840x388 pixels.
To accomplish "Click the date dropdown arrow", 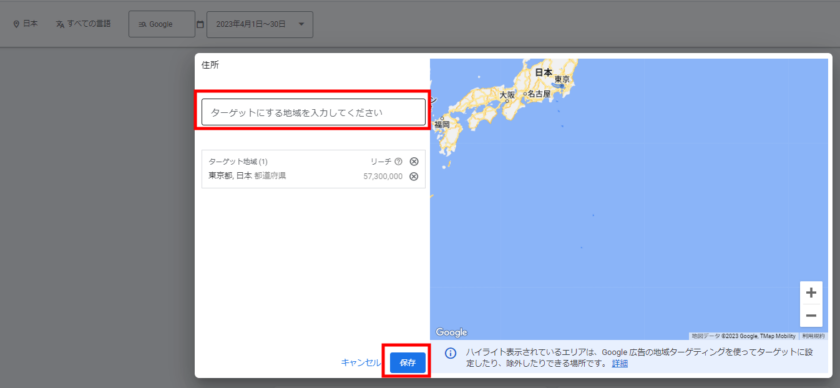I will coord(301,24).
